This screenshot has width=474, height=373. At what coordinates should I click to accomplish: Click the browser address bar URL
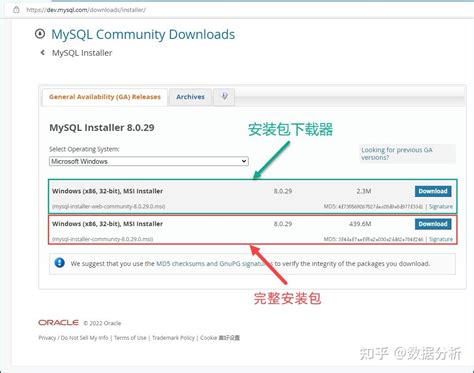[x=86, y=10]
